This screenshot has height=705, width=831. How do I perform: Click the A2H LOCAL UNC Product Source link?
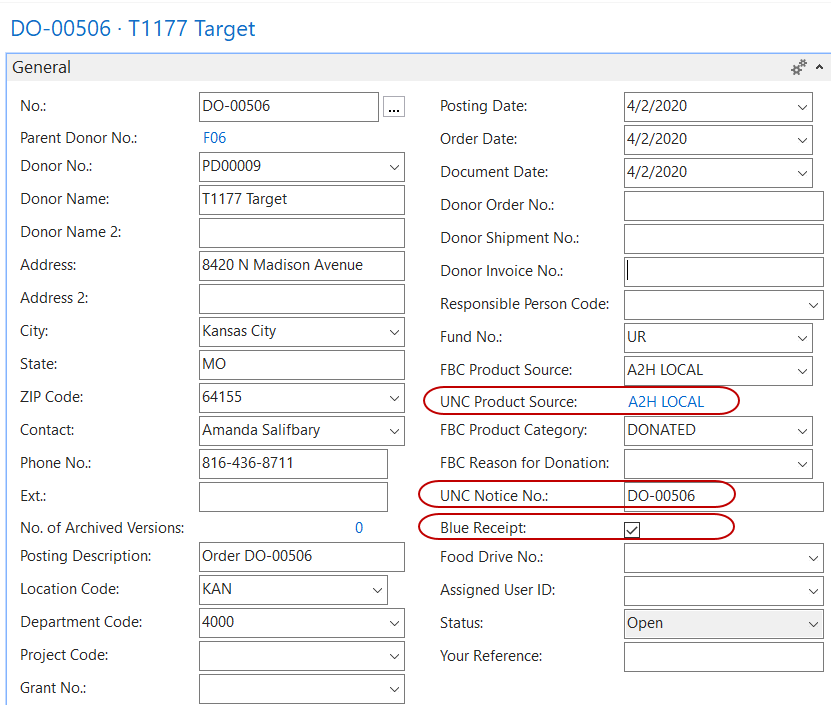tap(665, 402)
